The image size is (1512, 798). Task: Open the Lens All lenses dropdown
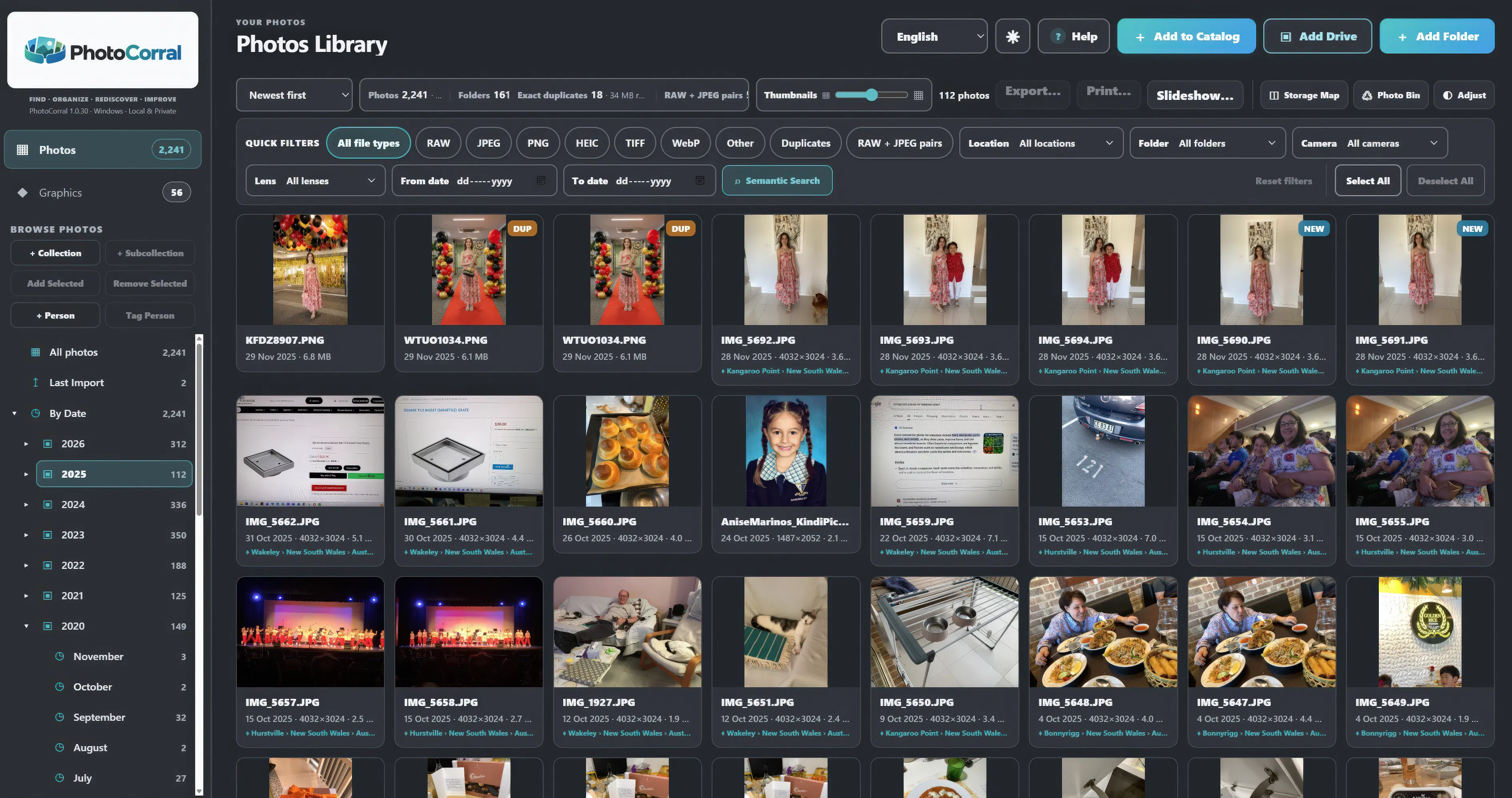point(315,181)
